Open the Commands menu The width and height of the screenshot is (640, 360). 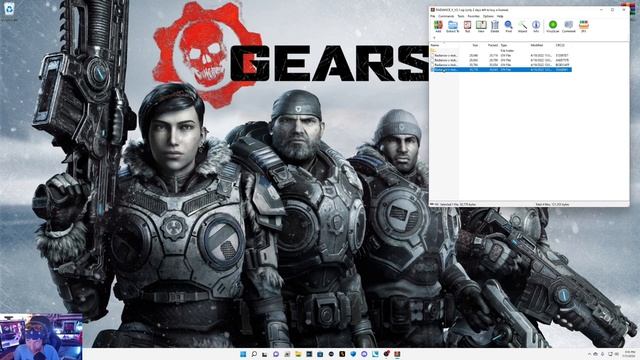coord(446,16)
